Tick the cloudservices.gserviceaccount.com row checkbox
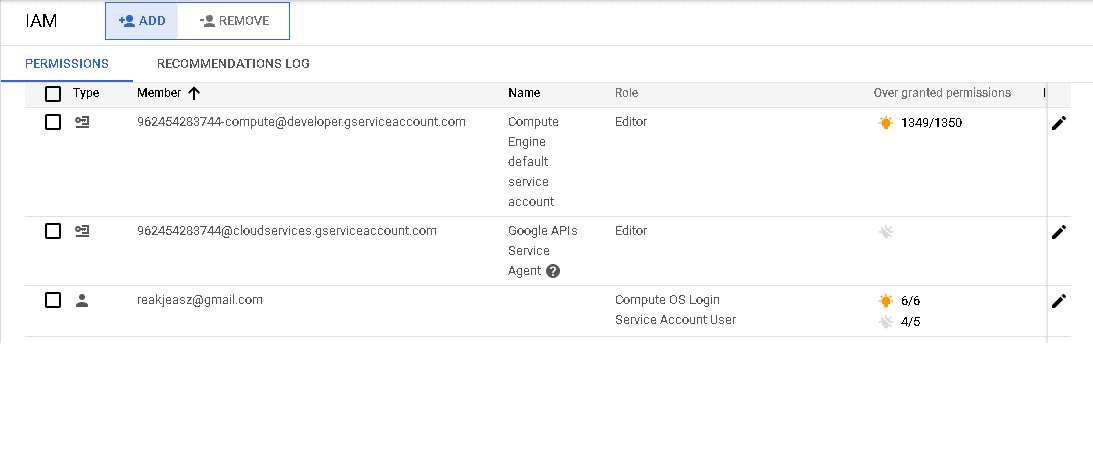 tap(53, 231)
